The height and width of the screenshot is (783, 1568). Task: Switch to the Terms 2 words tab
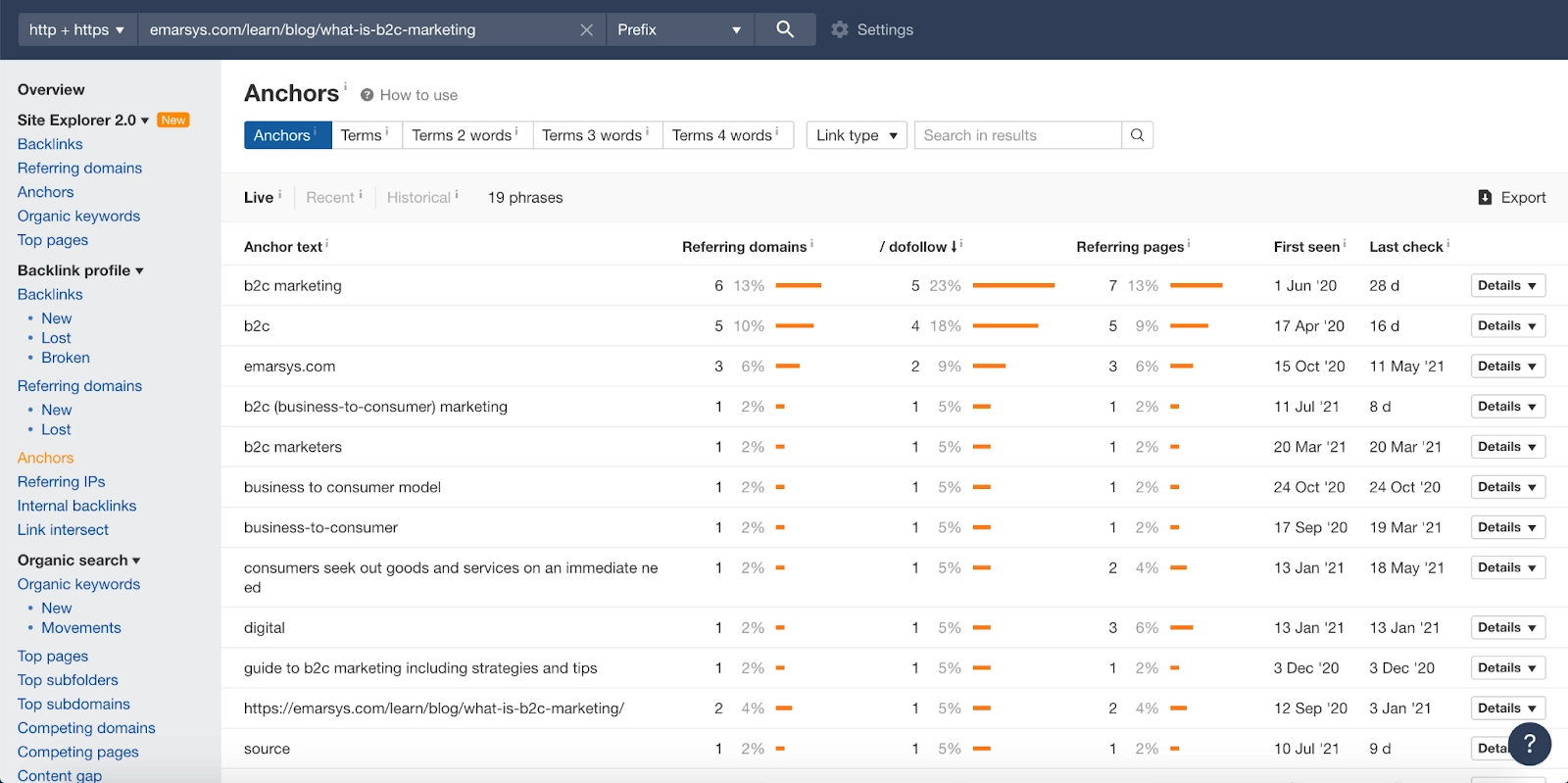coord(462,135)
